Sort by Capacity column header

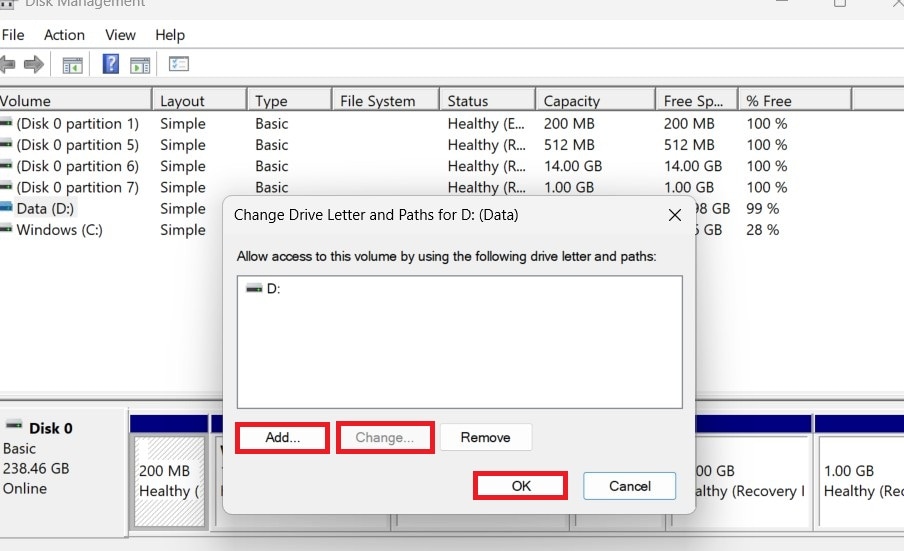(x=596, y=101)
